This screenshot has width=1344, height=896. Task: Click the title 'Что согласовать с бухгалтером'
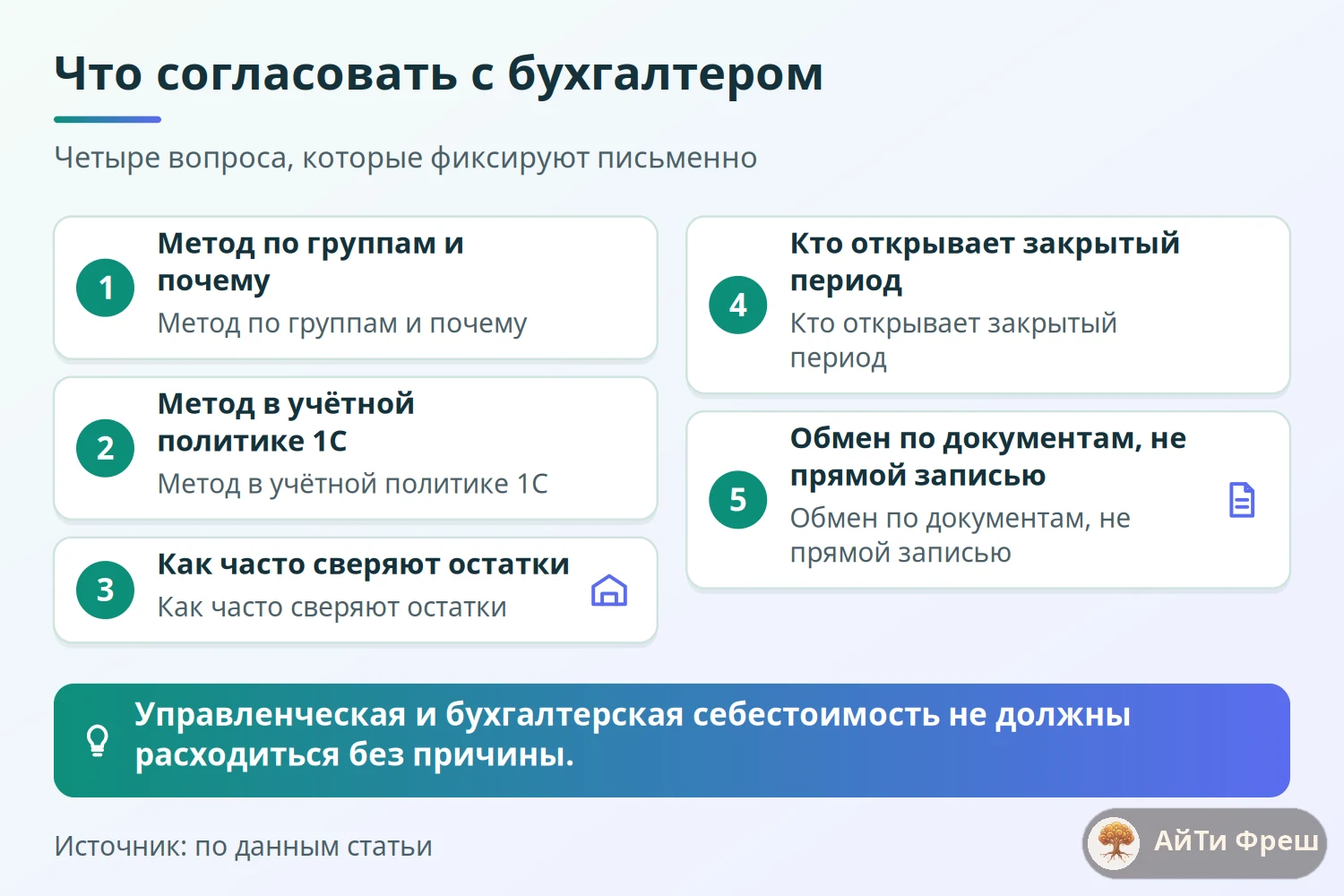[x=439, y=73]
